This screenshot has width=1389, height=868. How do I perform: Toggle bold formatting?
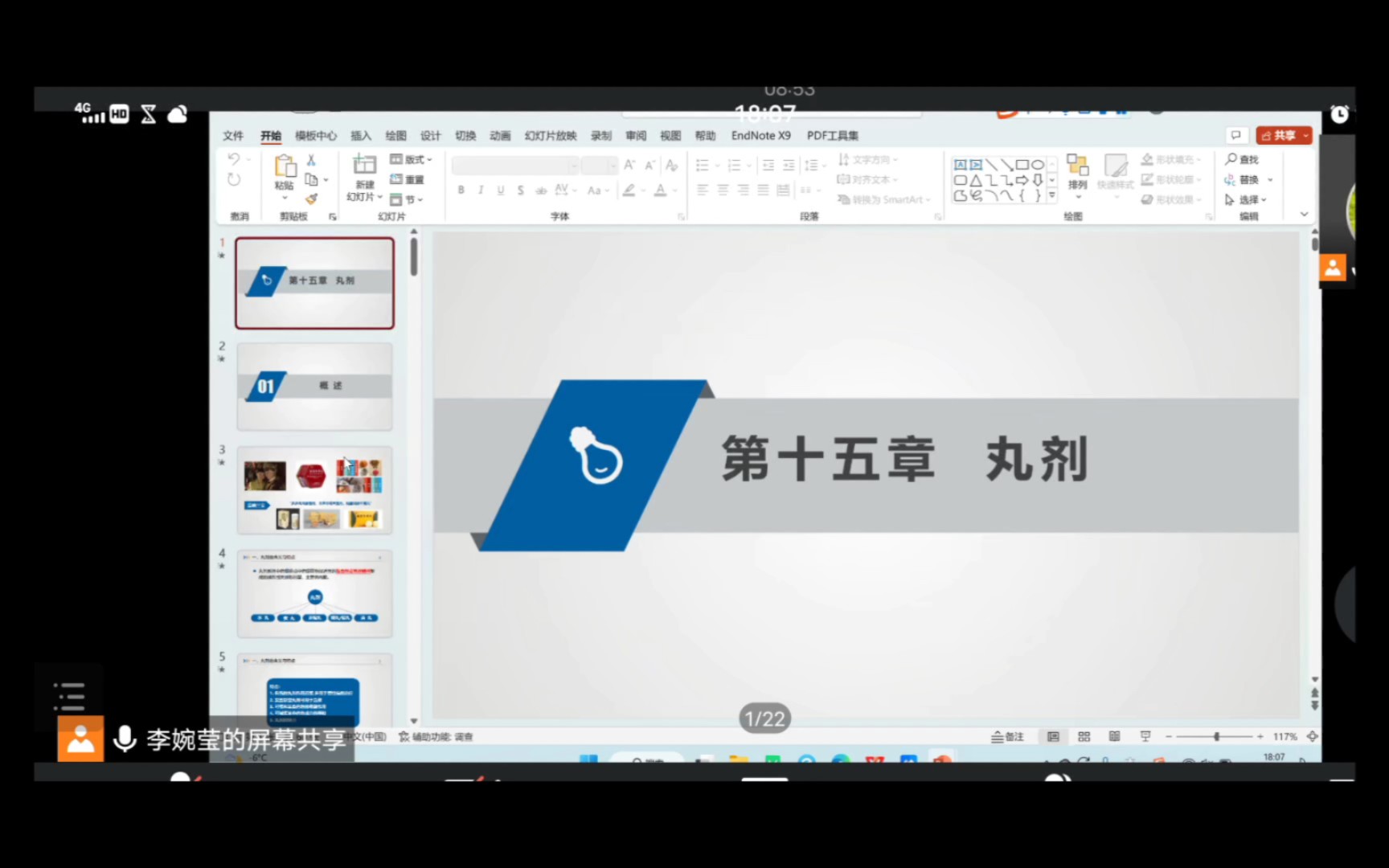coord(461,190)
